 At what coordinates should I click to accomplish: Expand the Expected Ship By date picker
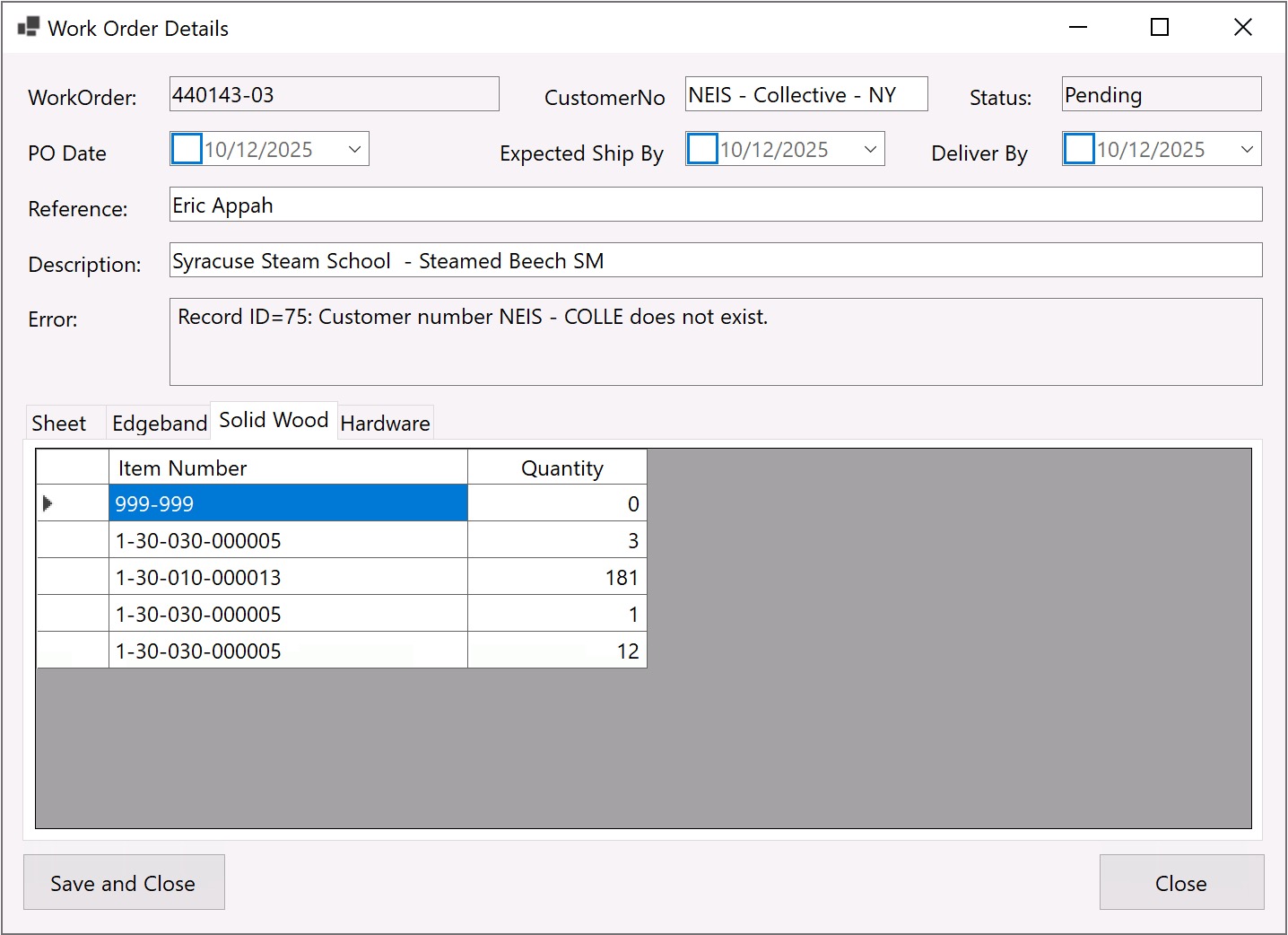870,149
